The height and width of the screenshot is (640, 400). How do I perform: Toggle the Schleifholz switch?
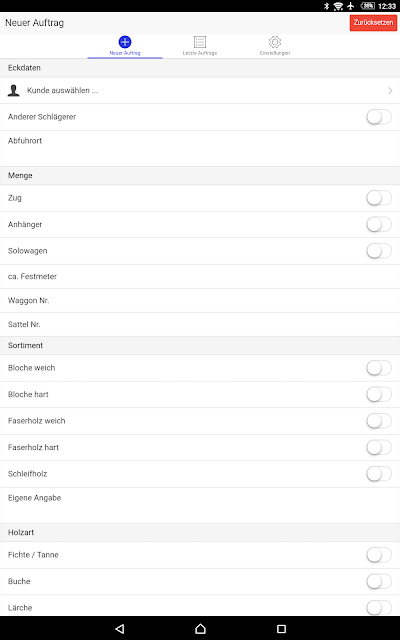pos(379,474)
